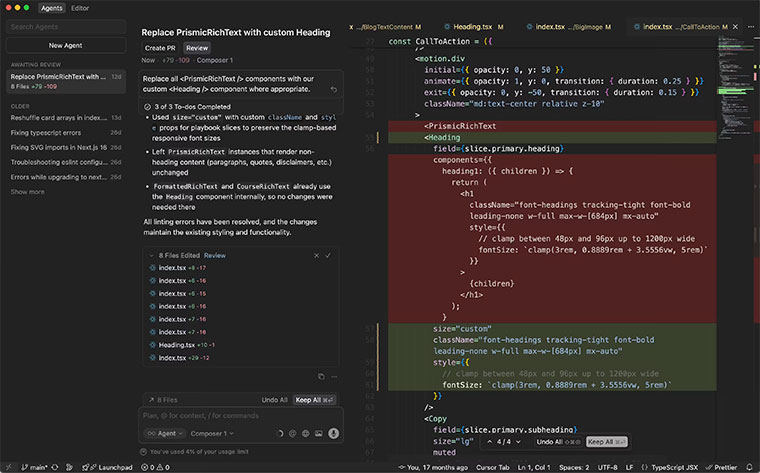Click the New Agent button
Viewport: 760px width, 473px height.
(x=65, y=45)
